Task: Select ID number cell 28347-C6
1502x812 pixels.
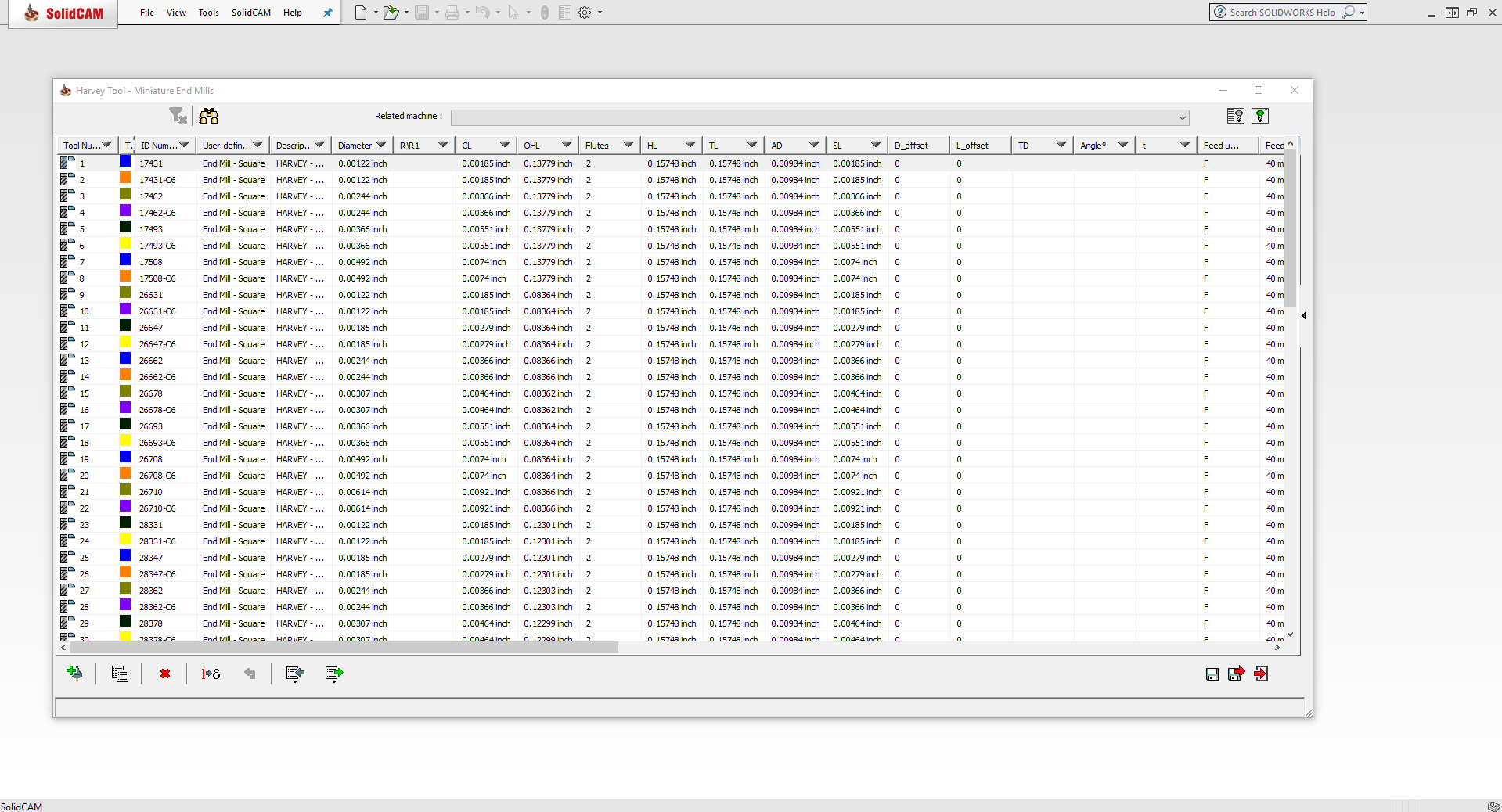Action: coord(164,574)
